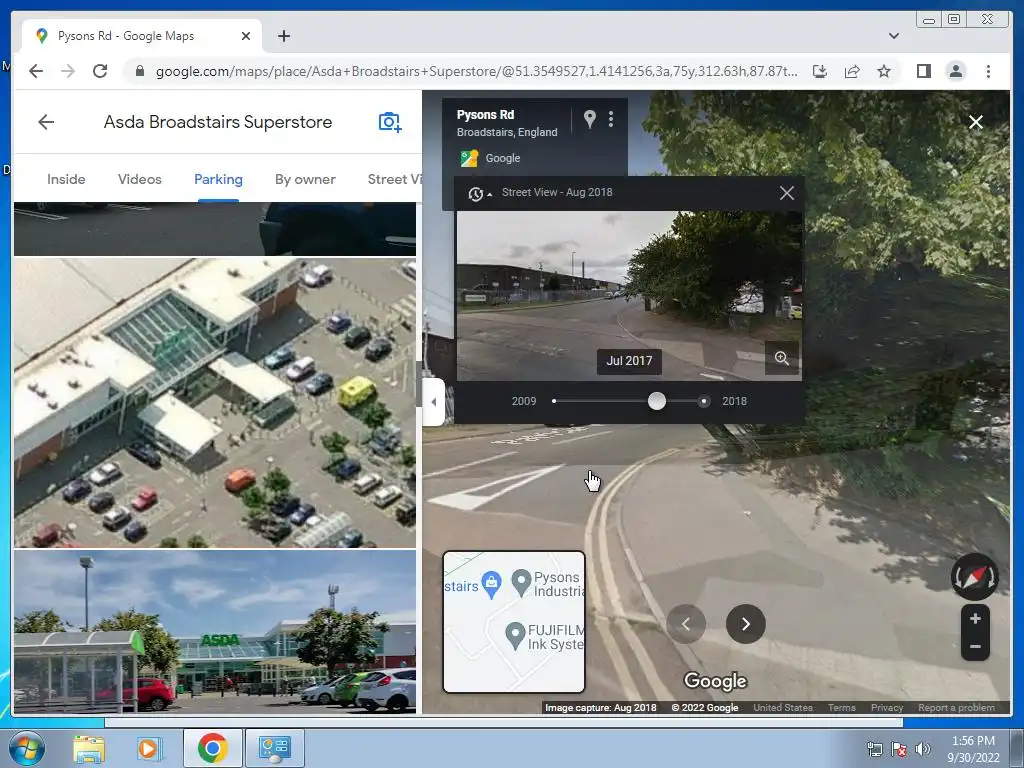The height and width of the screenshot is (768, 1024).
Task: Click the mini map preview
Action: pos(514,622)
